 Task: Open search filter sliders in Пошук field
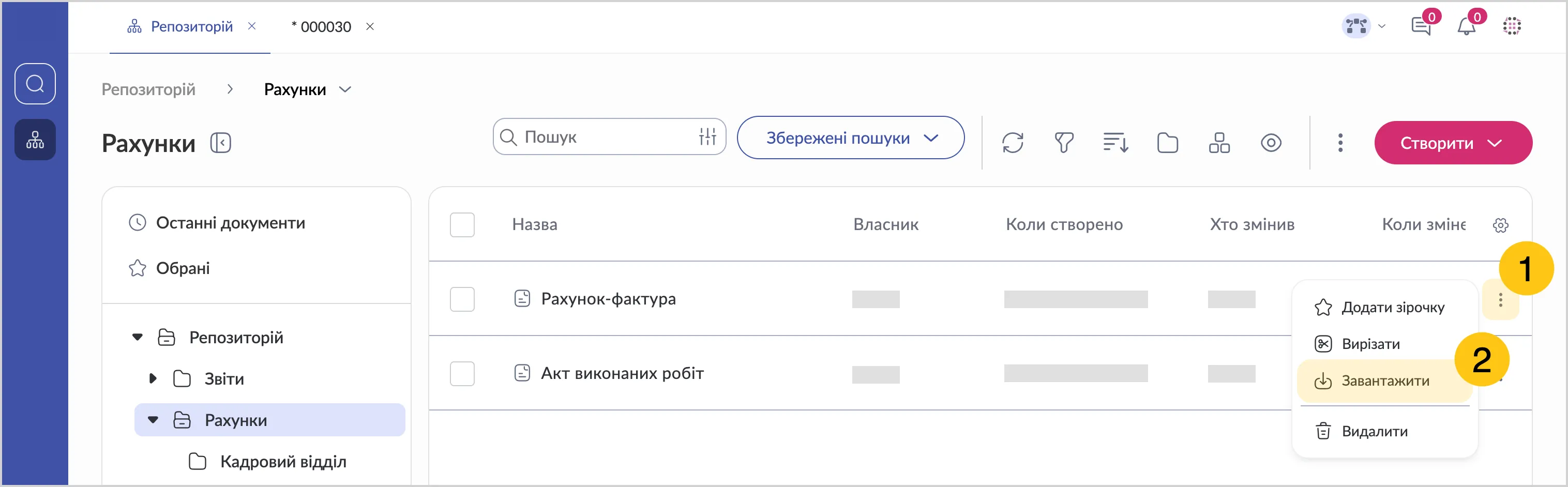click(x=707, y=137)
